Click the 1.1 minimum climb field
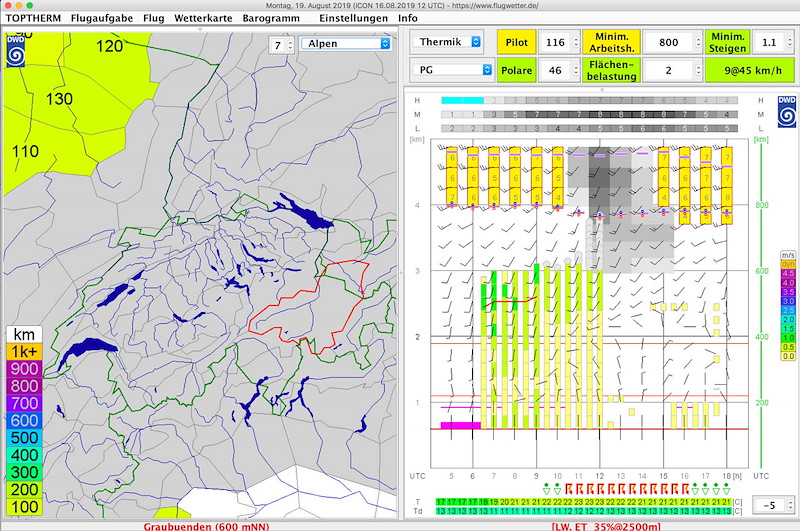Viewport: 800px width, 531px height. point(769,42)
